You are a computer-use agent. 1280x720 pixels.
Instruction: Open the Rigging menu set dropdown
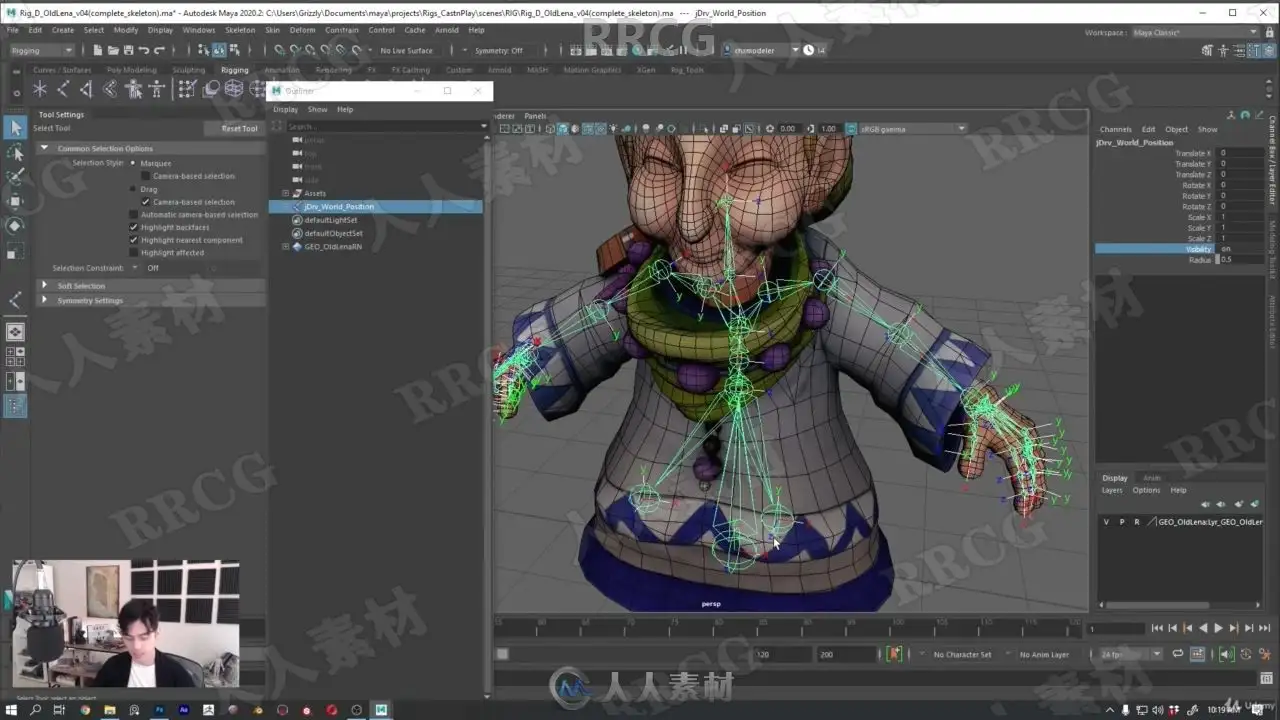[x=41, y=50]
